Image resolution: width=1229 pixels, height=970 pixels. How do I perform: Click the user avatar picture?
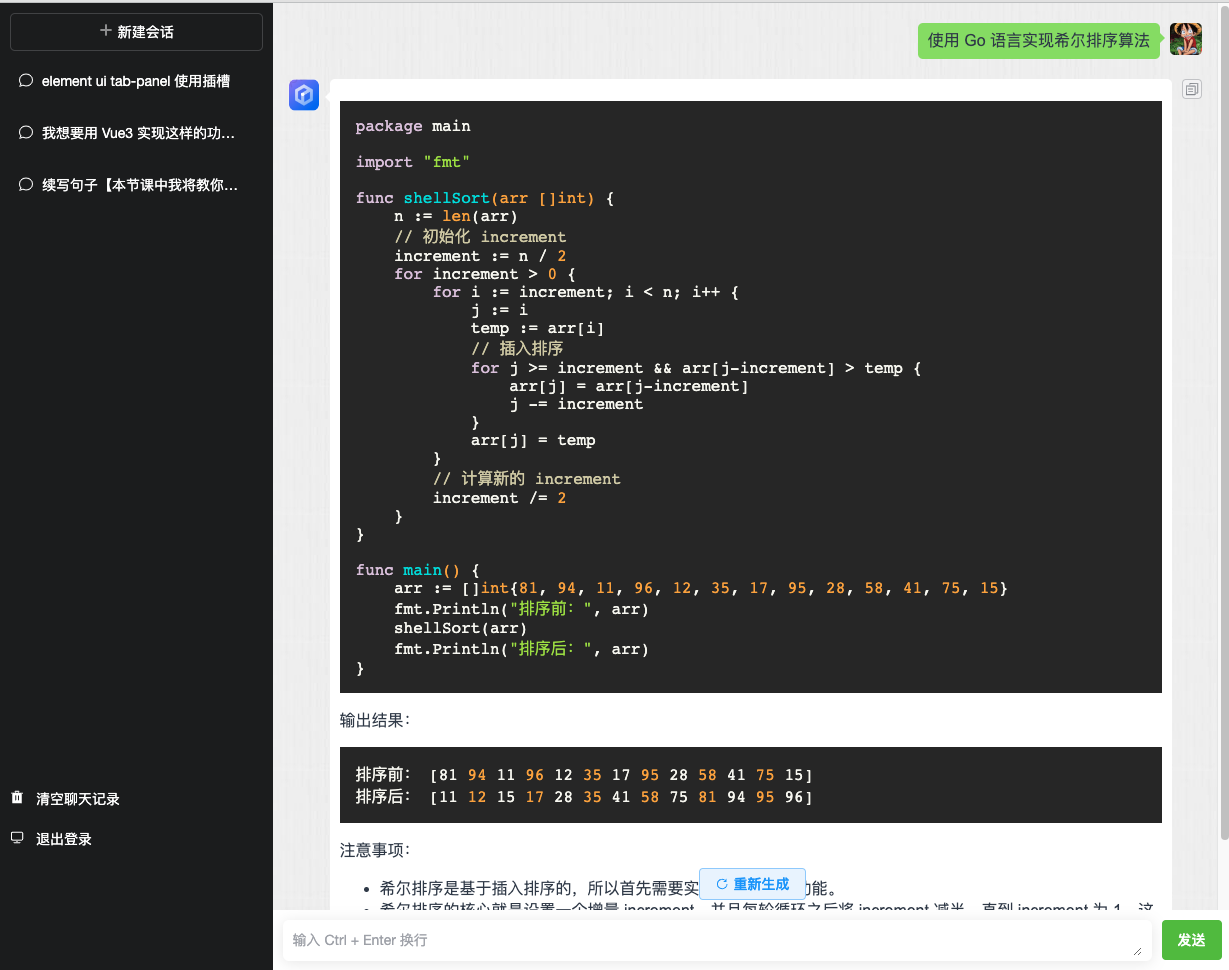(x=1185, y=39)
